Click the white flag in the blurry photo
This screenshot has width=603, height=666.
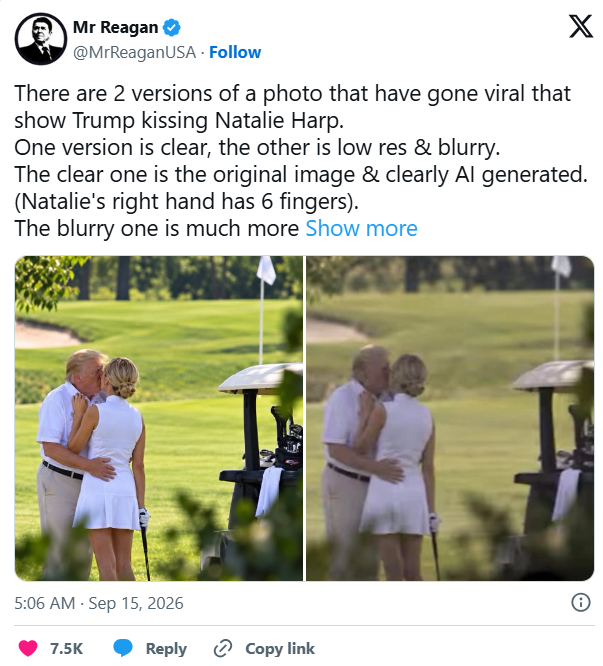(x=562, y=266)
